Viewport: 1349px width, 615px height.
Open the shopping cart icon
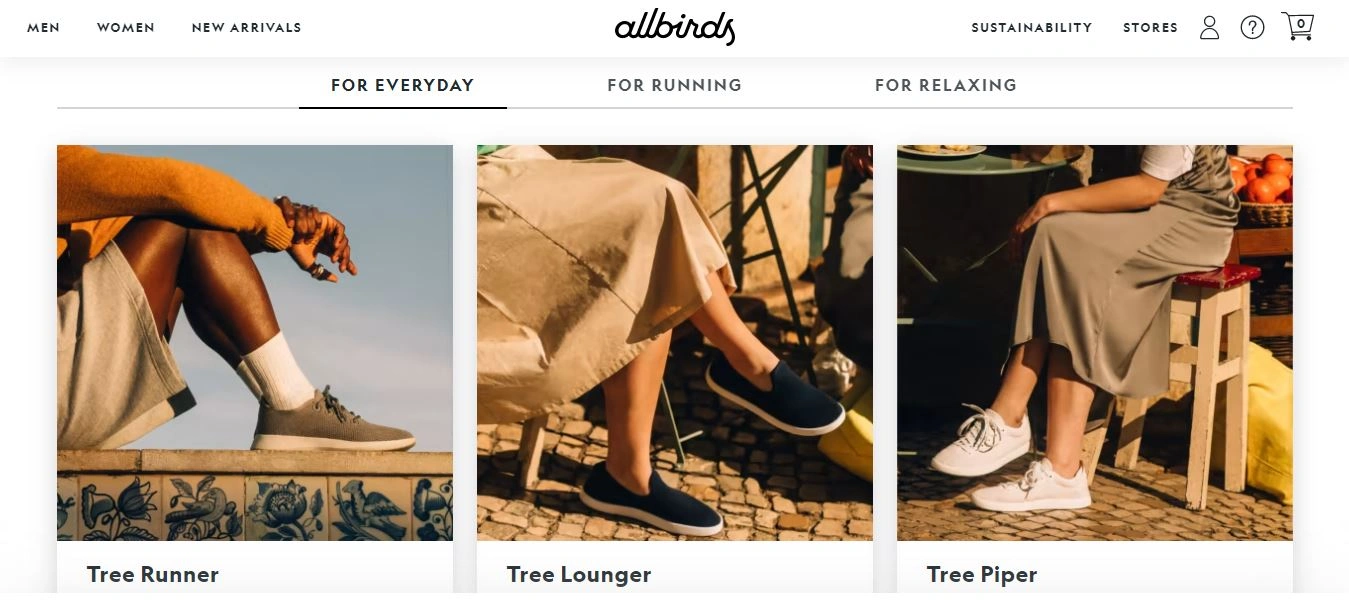pos(1297,26)
